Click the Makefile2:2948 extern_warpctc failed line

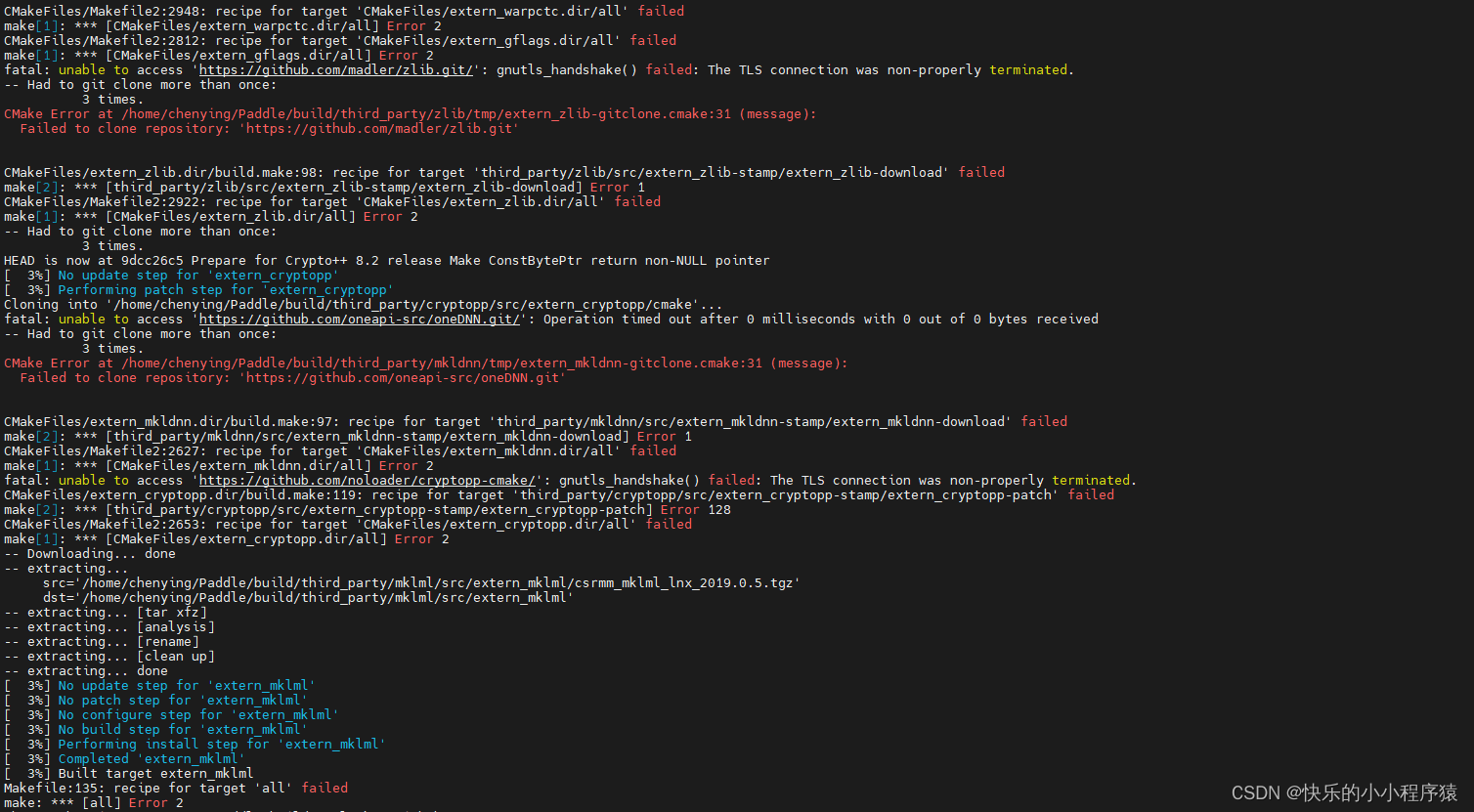[344, 12]
